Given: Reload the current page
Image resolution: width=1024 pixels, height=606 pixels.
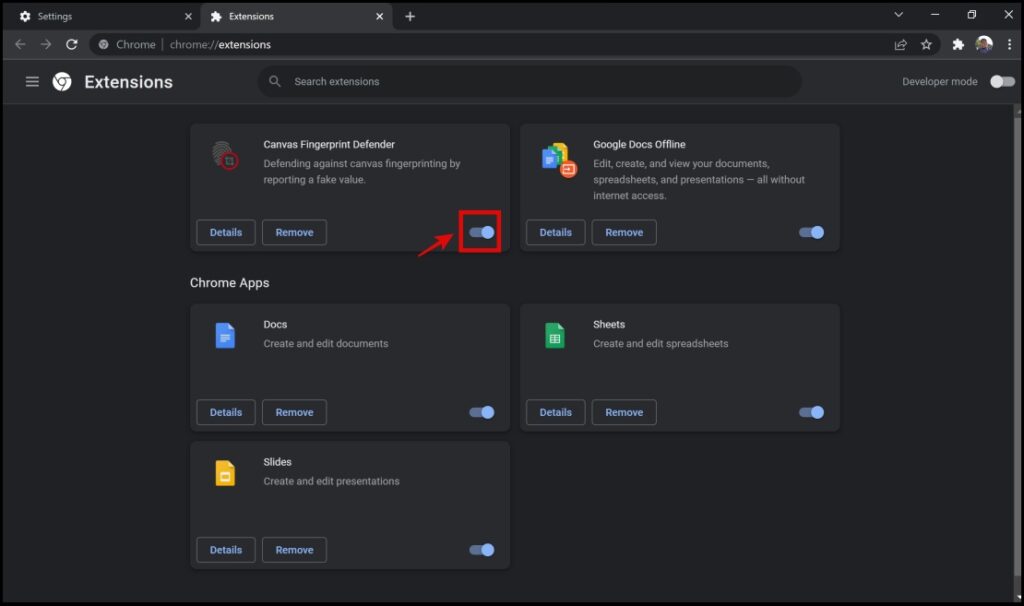Looking at the screenshot, I should 72,44.
